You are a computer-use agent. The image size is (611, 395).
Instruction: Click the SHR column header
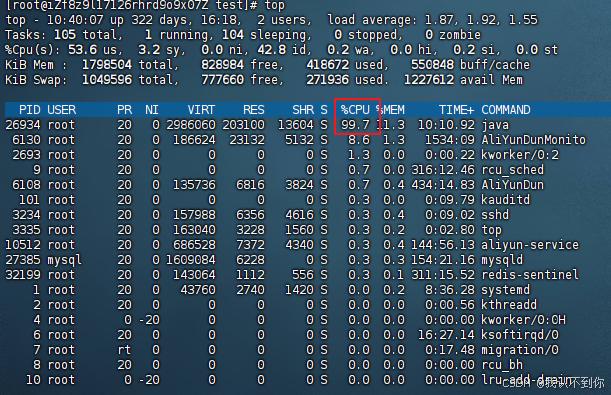pos(303,110)
